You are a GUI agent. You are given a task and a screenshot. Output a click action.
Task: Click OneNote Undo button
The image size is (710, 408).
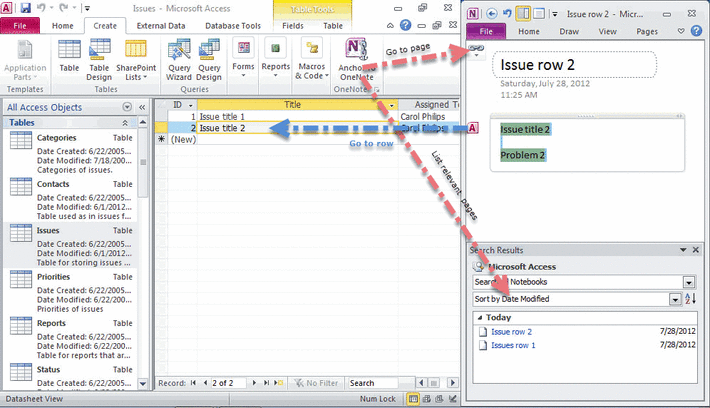(508, 14)
